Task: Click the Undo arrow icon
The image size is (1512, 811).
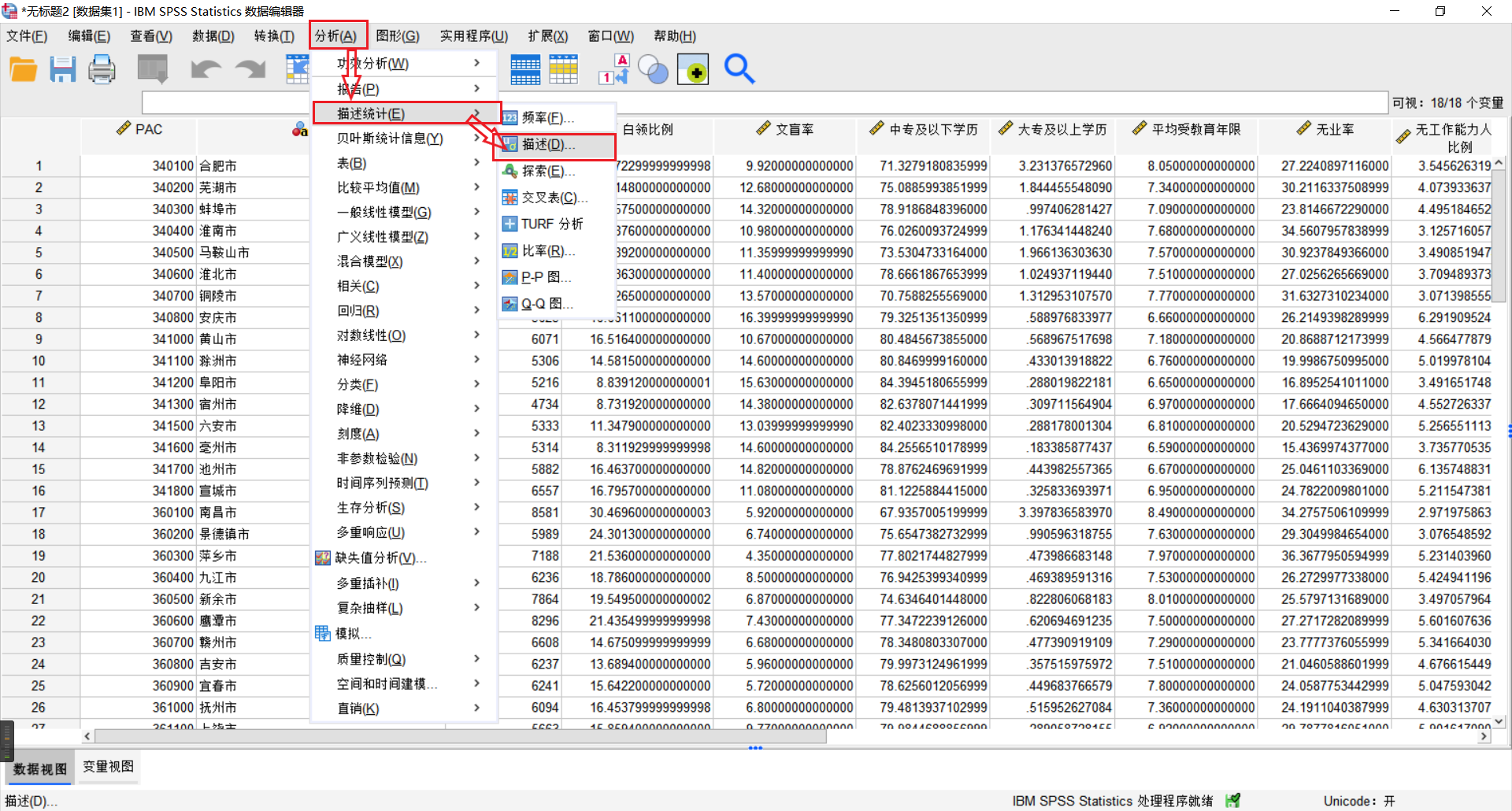Action: [206, 69]
